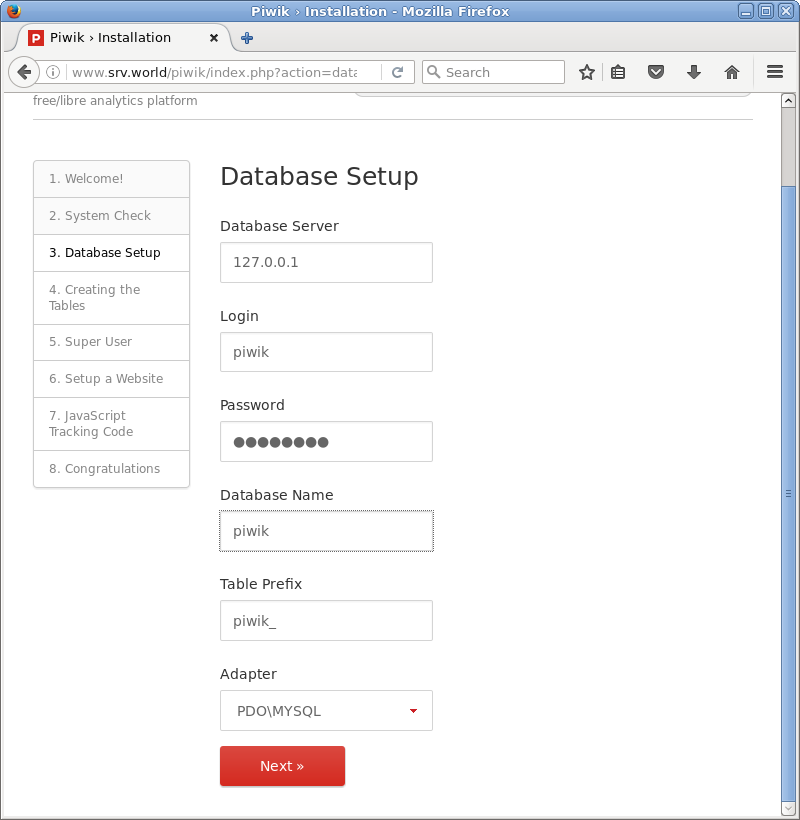Show bookmarks list icon
The width and height of the screenshot is (800, 820).
pyautogui.click(x=618, y=72)
